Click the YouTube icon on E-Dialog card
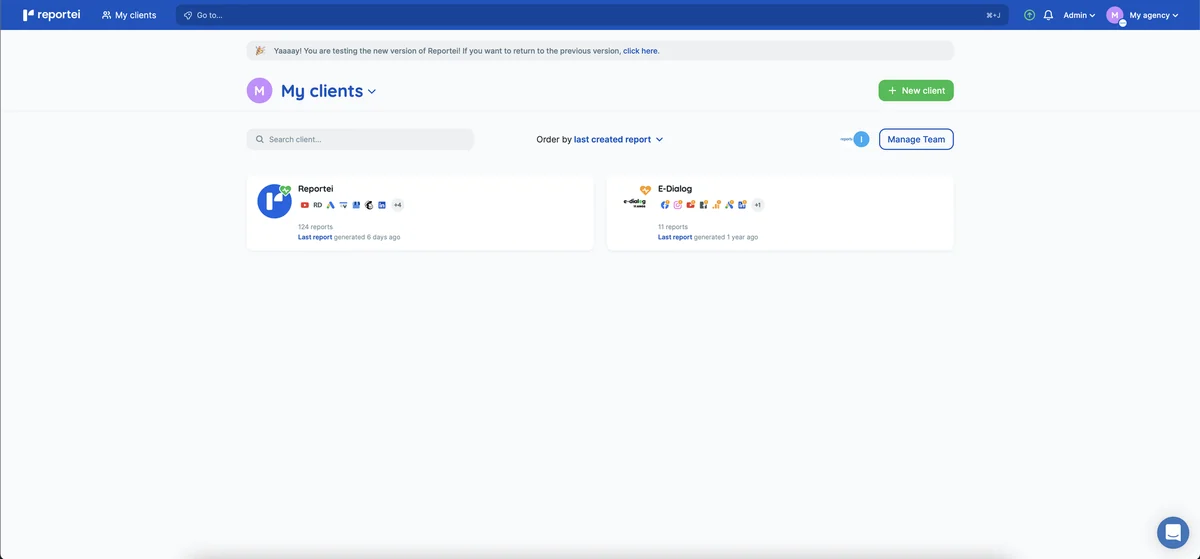Screen dimensions: 1200x559 pos(691,205)
